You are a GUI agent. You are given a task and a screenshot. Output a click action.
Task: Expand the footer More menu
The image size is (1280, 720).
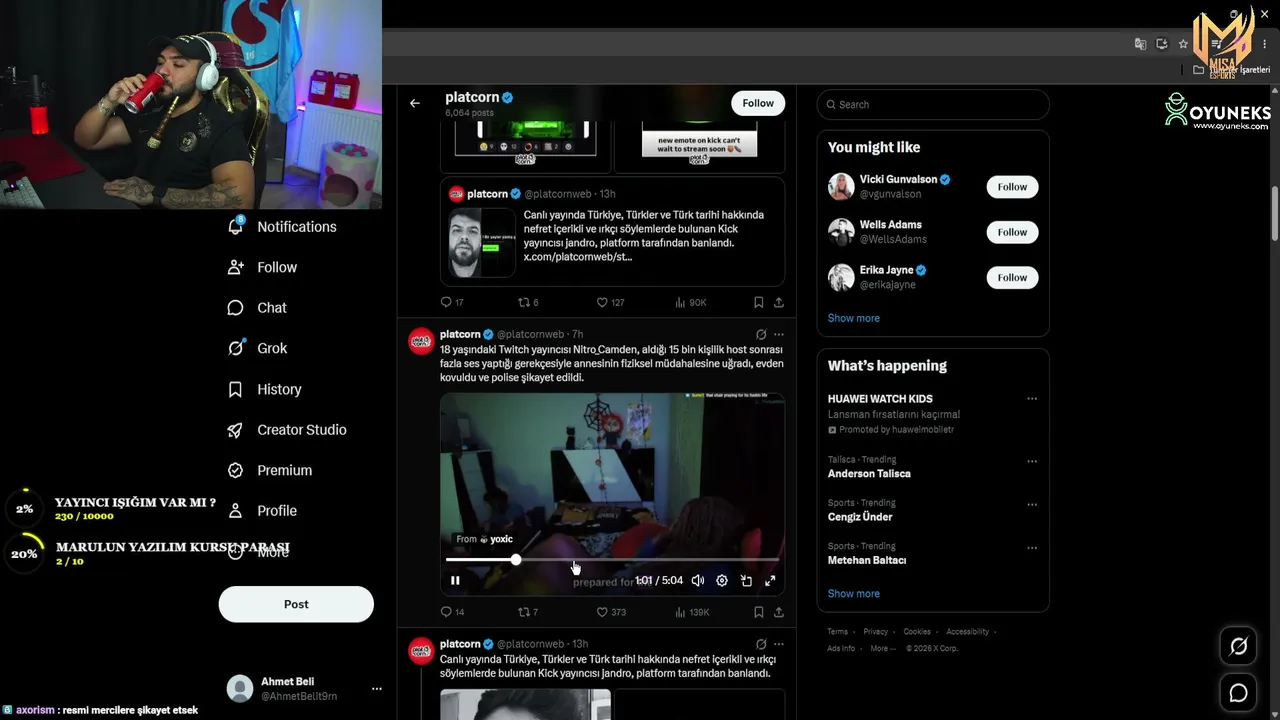pyautogui.click(x=881, y=648)
